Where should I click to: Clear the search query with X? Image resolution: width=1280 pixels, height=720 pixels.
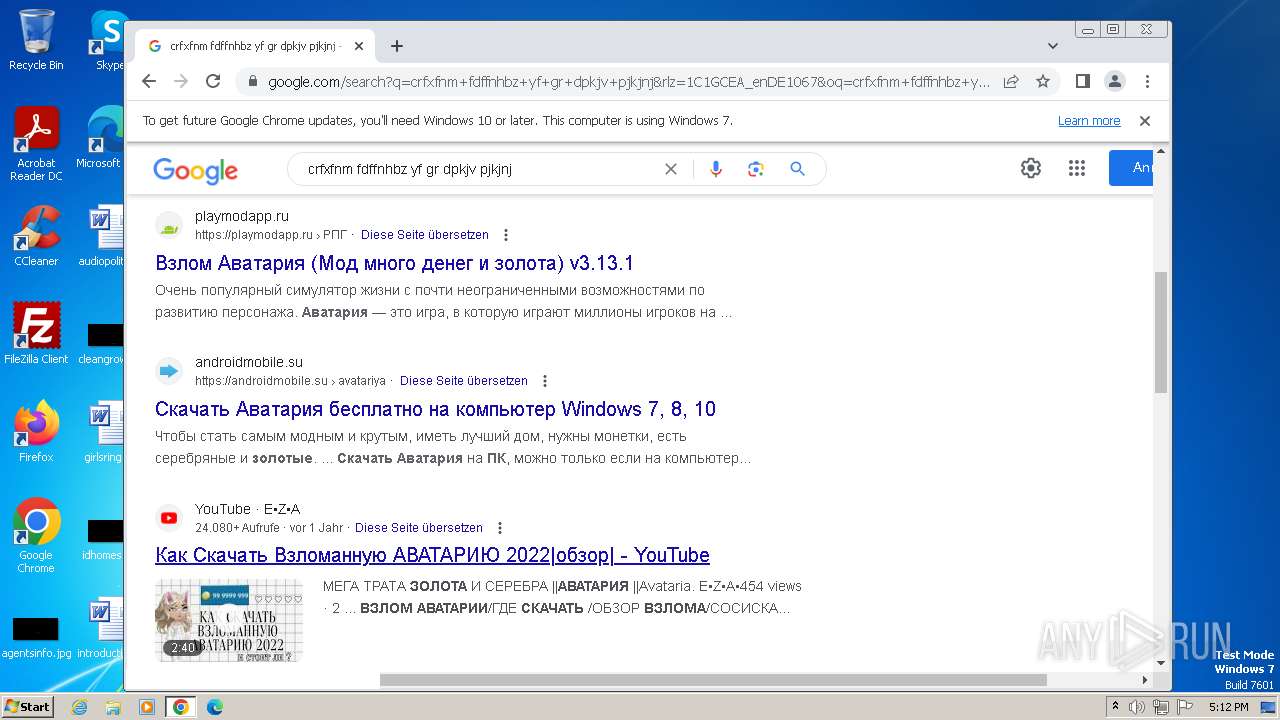coord(671,169)
